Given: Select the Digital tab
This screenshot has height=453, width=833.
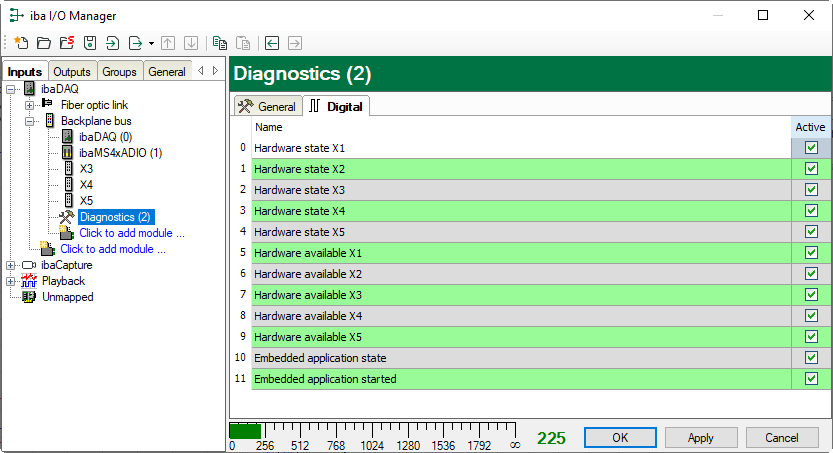Looking at the screenshot, I should point(336,106).
